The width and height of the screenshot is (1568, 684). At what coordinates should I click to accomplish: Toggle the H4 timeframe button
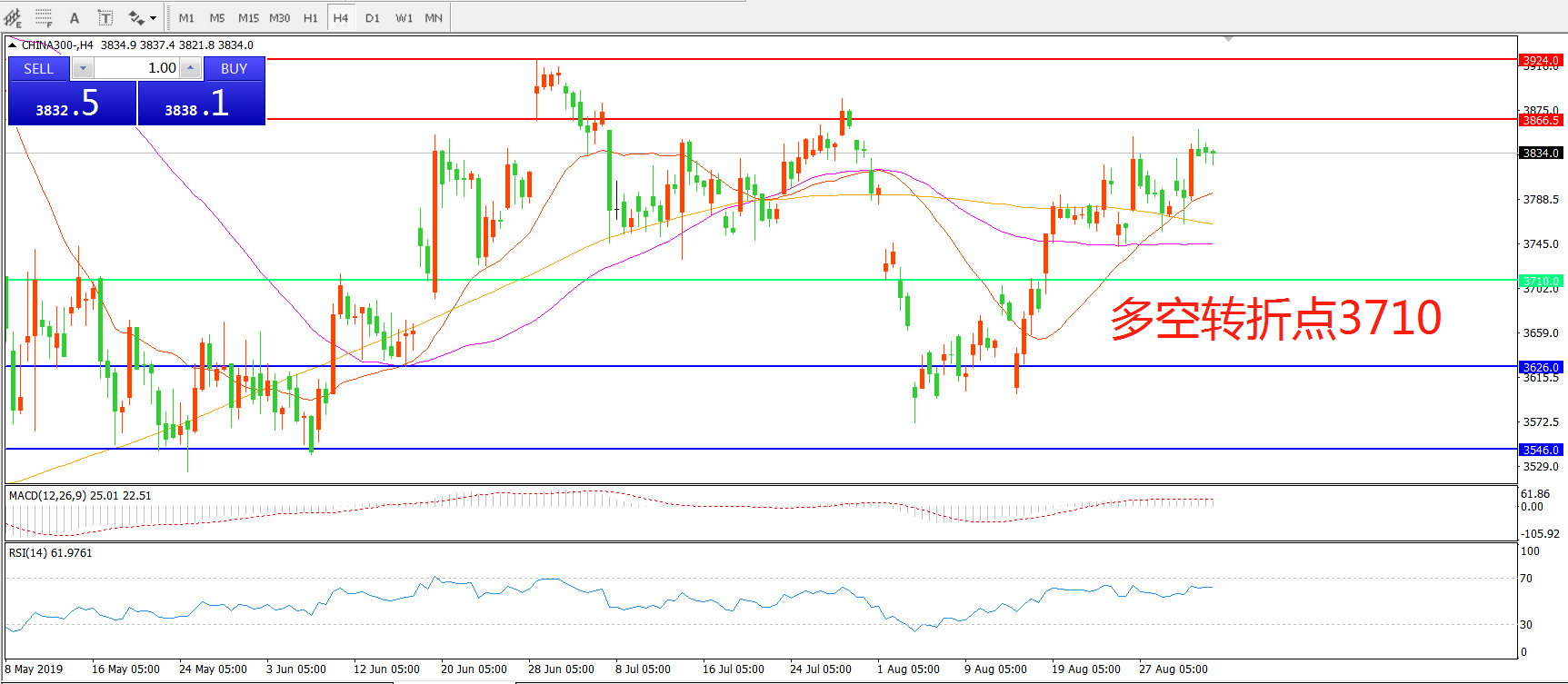pos(341,17)
